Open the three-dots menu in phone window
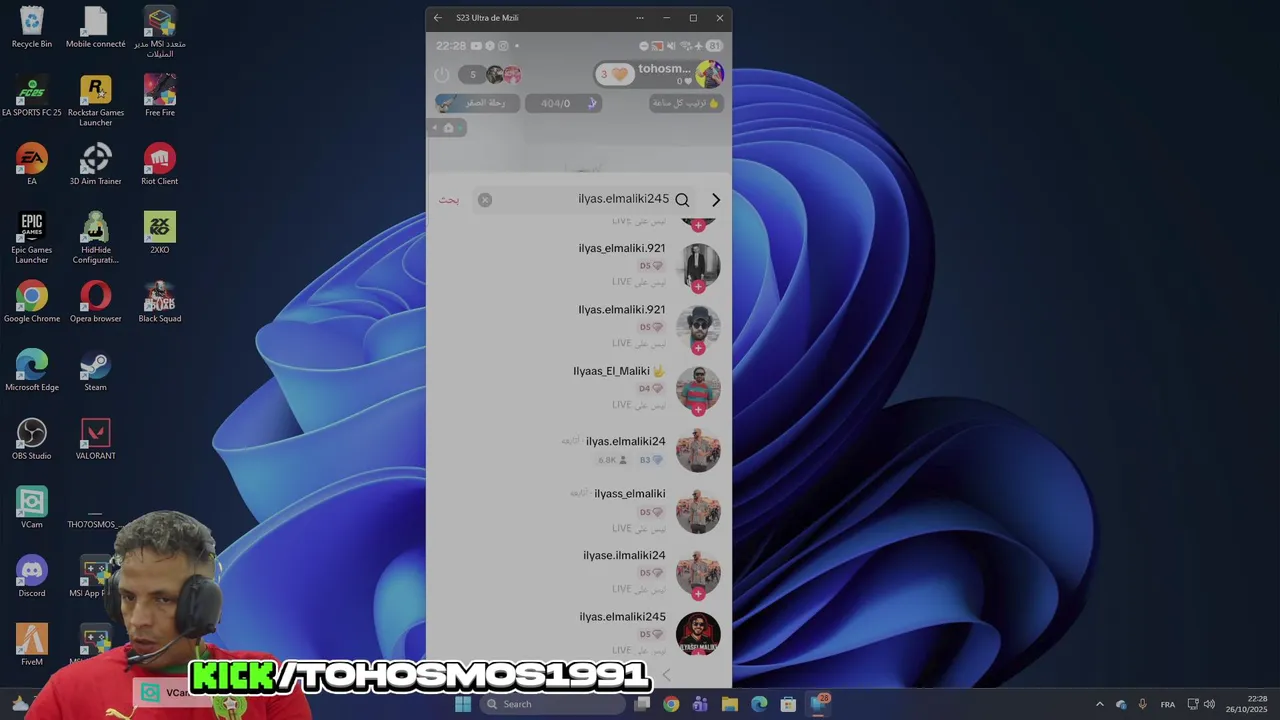Screen dimensions: 1280x720 point(640,18)
